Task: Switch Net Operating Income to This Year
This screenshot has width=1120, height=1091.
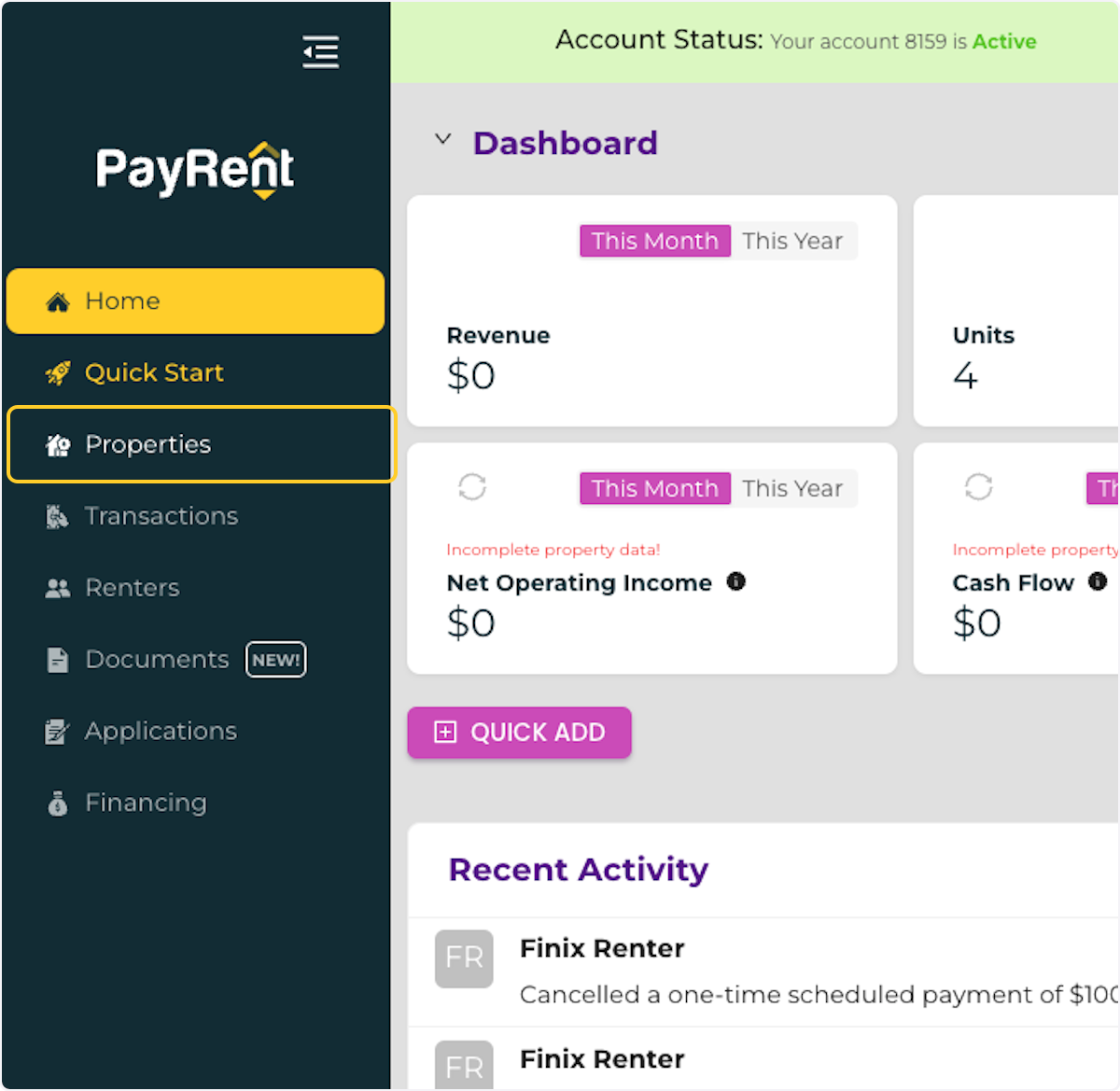Action: [x=792, y=488]
